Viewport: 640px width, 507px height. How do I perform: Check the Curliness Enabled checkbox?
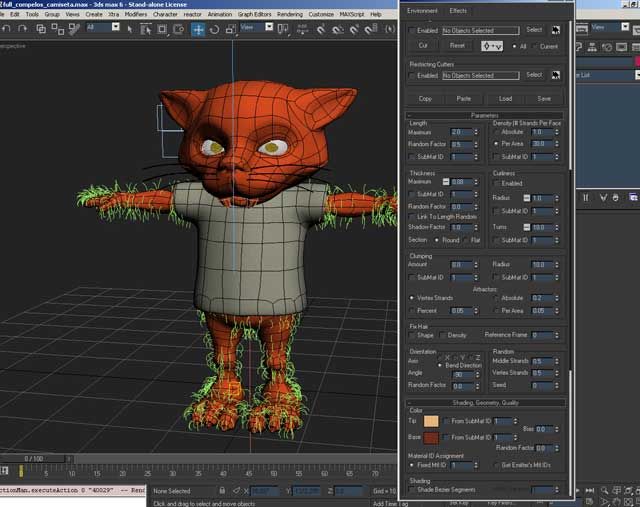click(497, 183)
